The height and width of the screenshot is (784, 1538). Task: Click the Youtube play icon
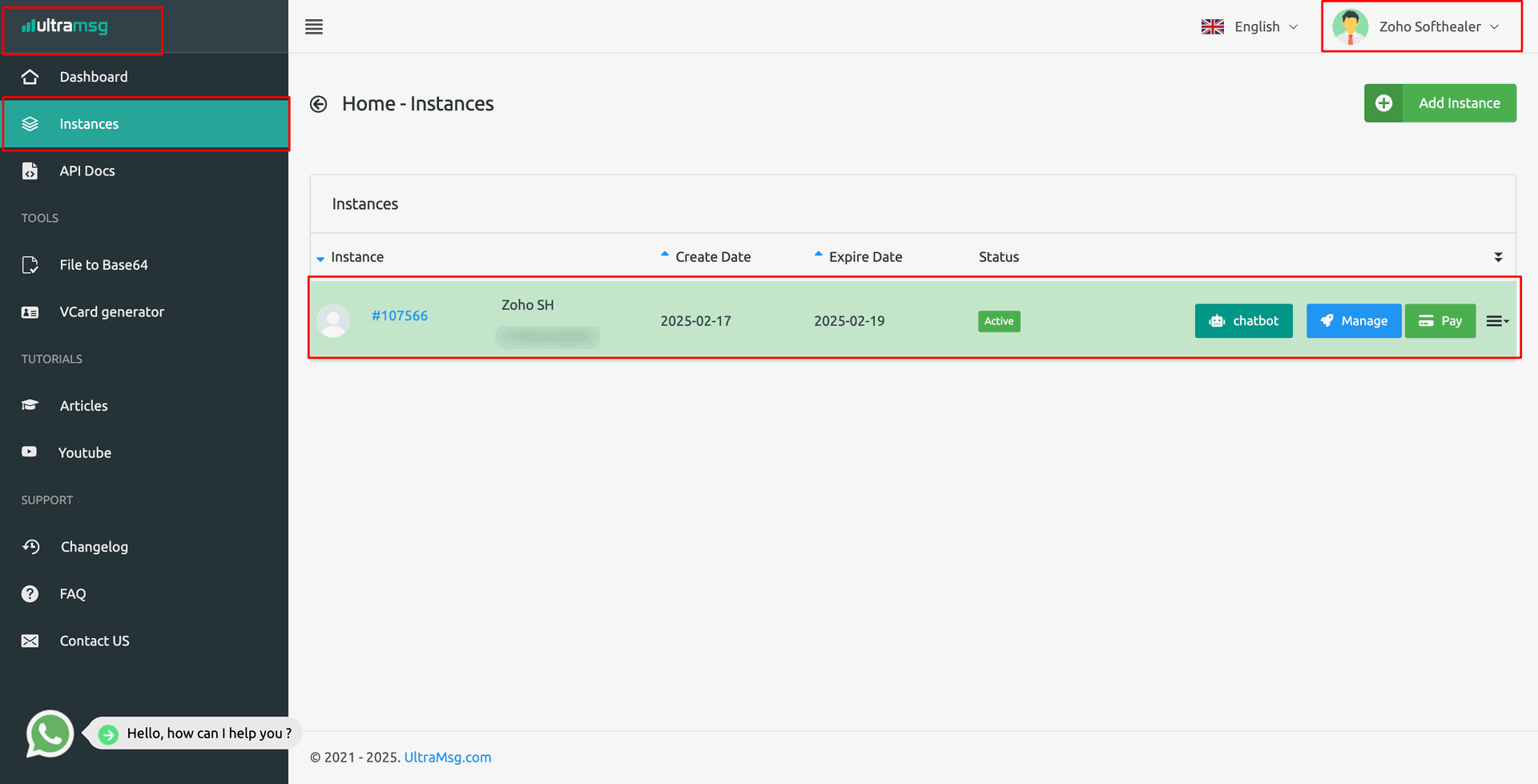pos(30,452)
